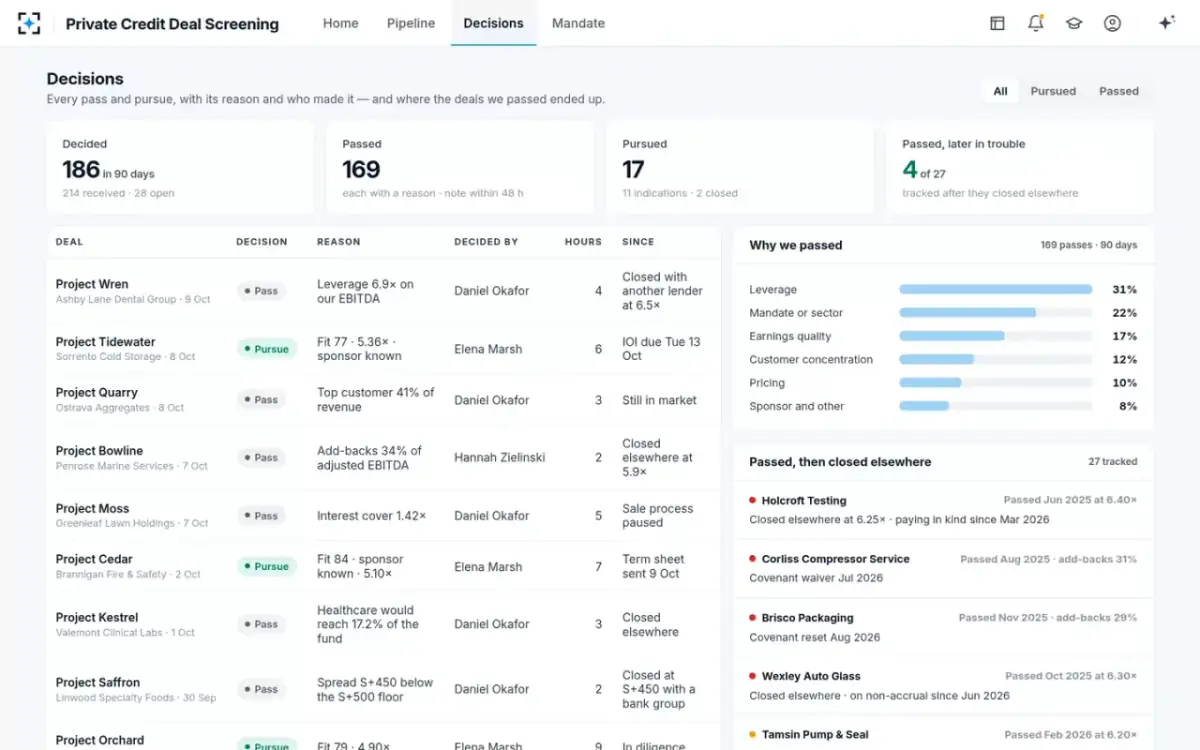Click the Pursue badge for Project Tidewater
The image size is (1200, 750).
(266, 349)
